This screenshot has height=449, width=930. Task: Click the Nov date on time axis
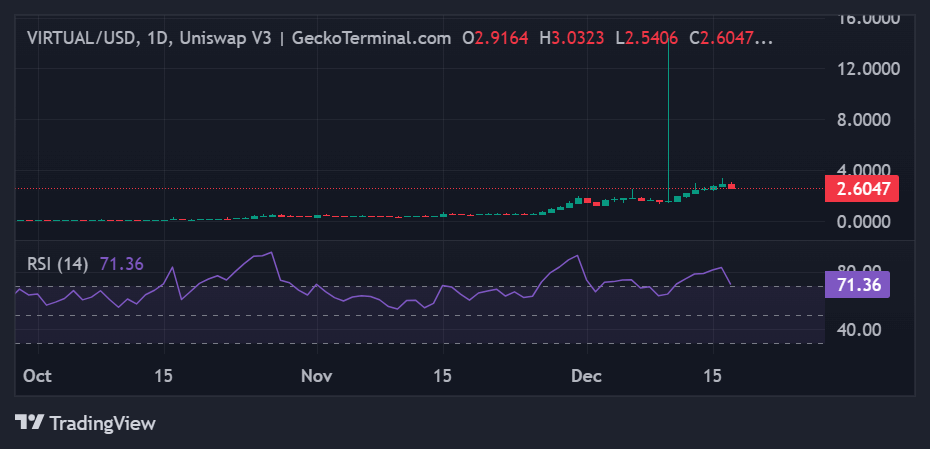tap(316, 376)
